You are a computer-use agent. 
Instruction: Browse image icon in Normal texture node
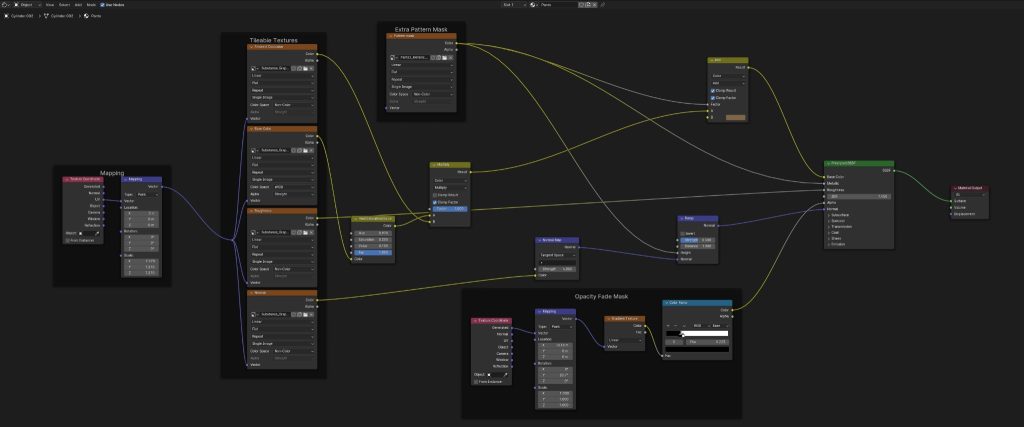point(255,314)
